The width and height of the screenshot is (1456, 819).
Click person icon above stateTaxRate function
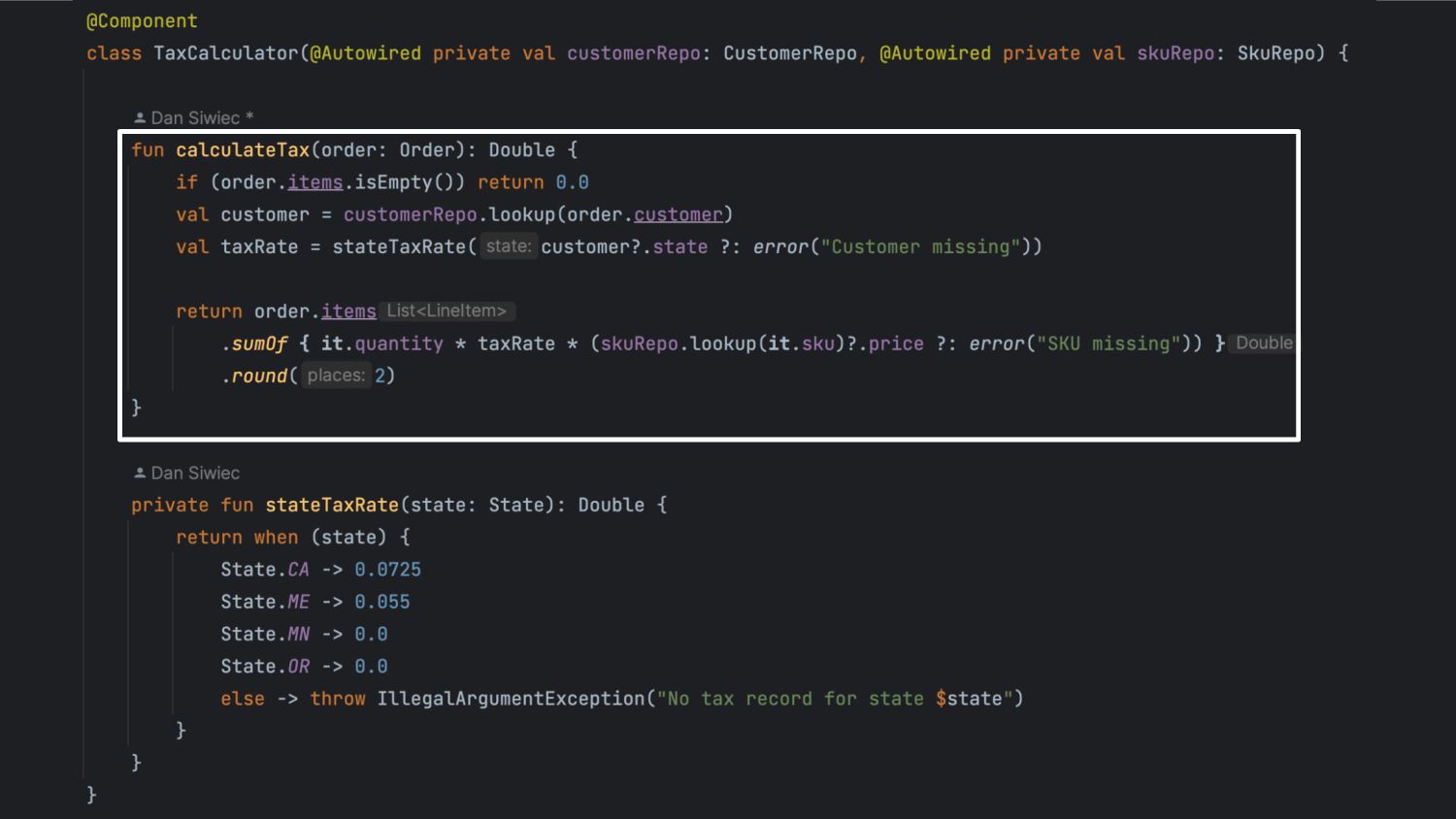click(x=140, y=474)
